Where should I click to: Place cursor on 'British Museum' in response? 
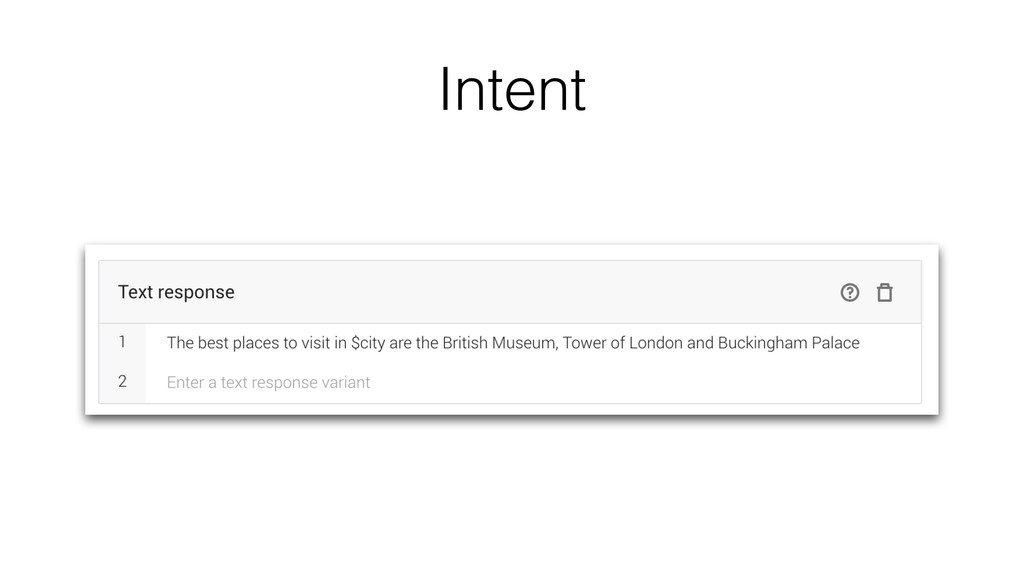(498, 343)
